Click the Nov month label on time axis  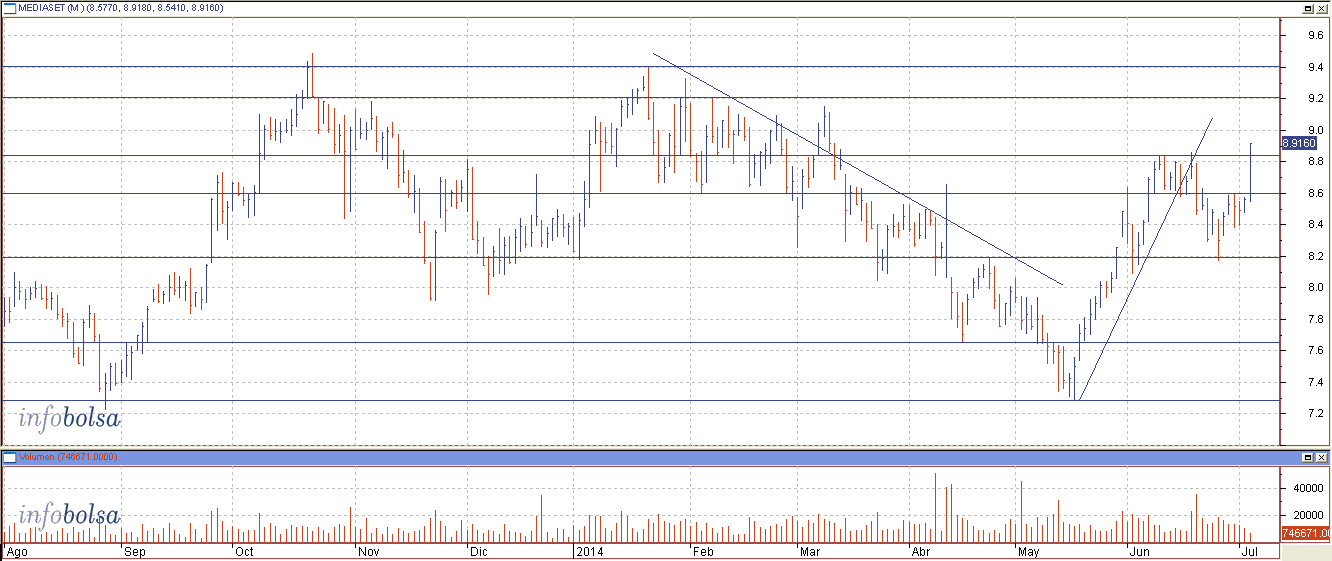tap(369, 551)
